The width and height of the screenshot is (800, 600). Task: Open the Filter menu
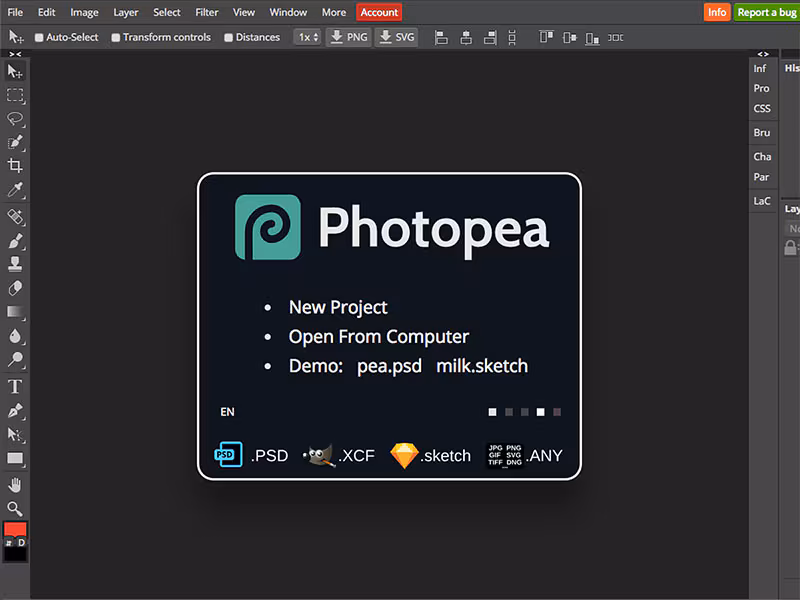tap(207, 12)
